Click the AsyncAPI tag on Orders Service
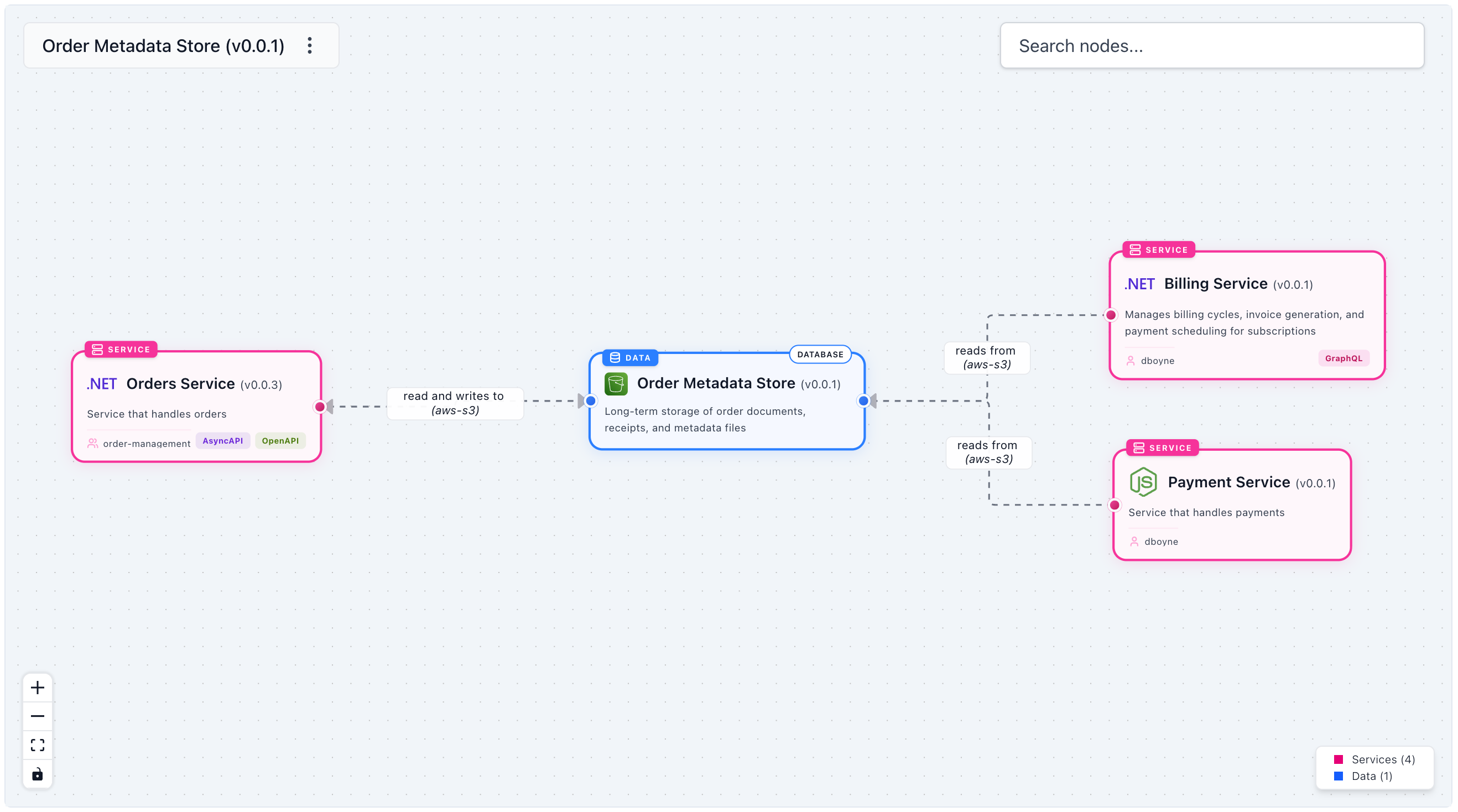Screen dimensions: 1458x812 [222, 440]
